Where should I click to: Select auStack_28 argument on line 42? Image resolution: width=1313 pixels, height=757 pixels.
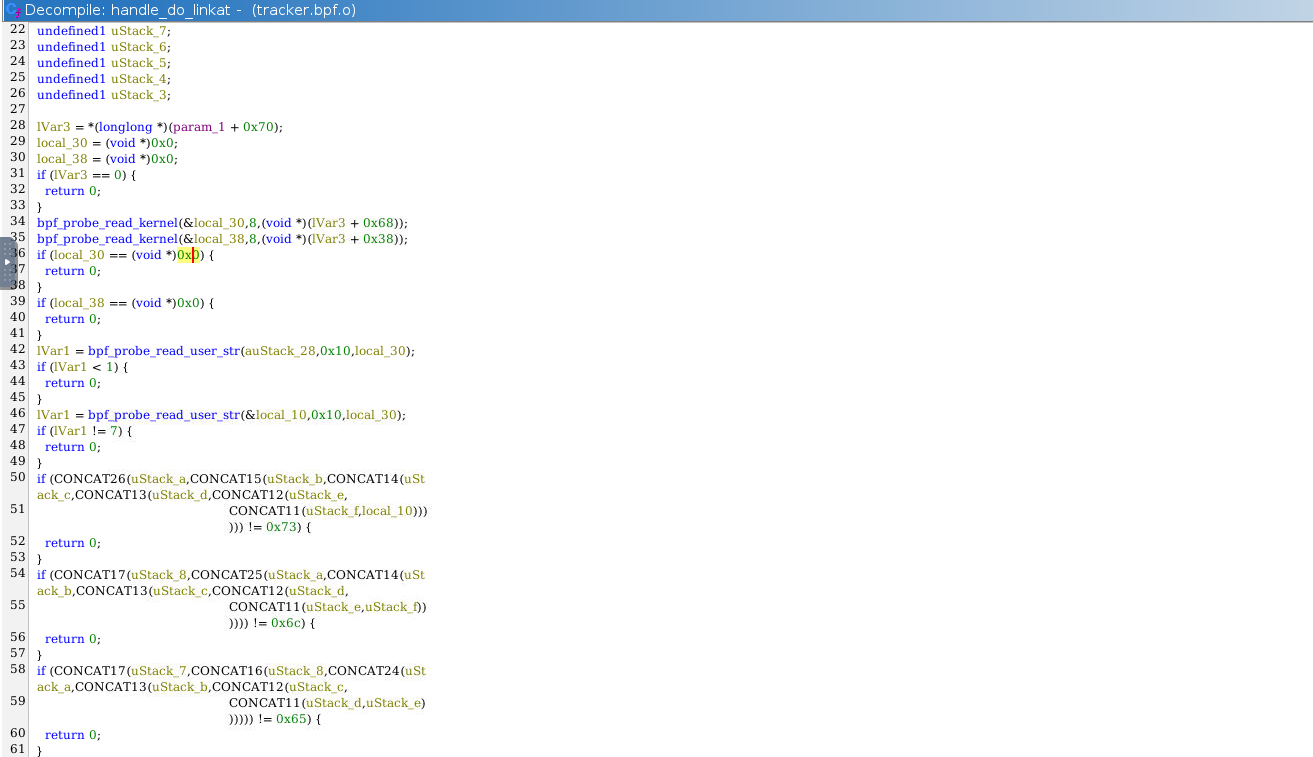[x=280, y=351]
